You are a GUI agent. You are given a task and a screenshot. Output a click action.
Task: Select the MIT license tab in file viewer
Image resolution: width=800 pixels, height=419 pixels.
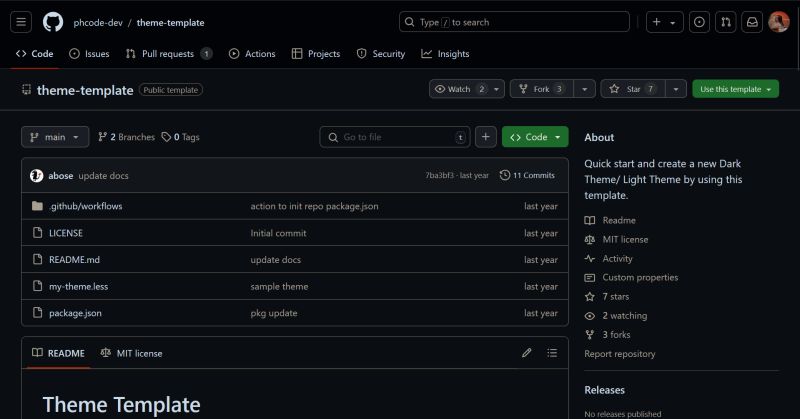[x=132, y=353]
